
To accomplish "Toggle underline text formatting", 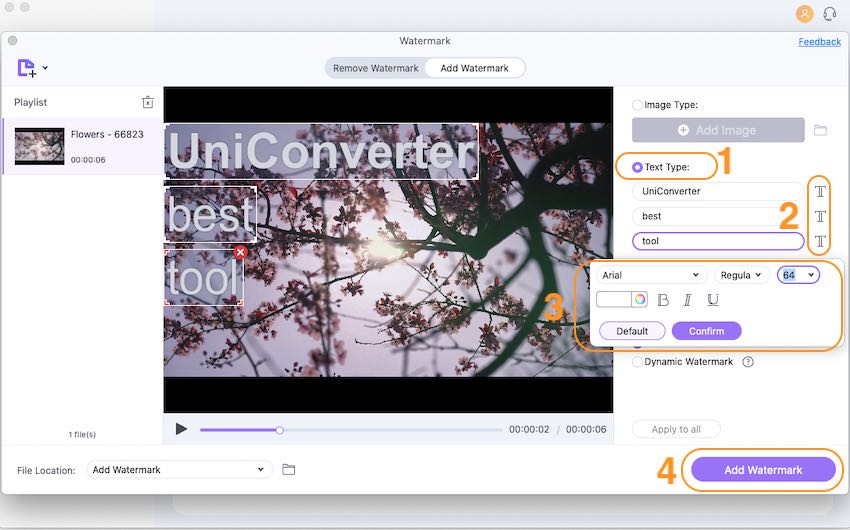I will point(713,300).
